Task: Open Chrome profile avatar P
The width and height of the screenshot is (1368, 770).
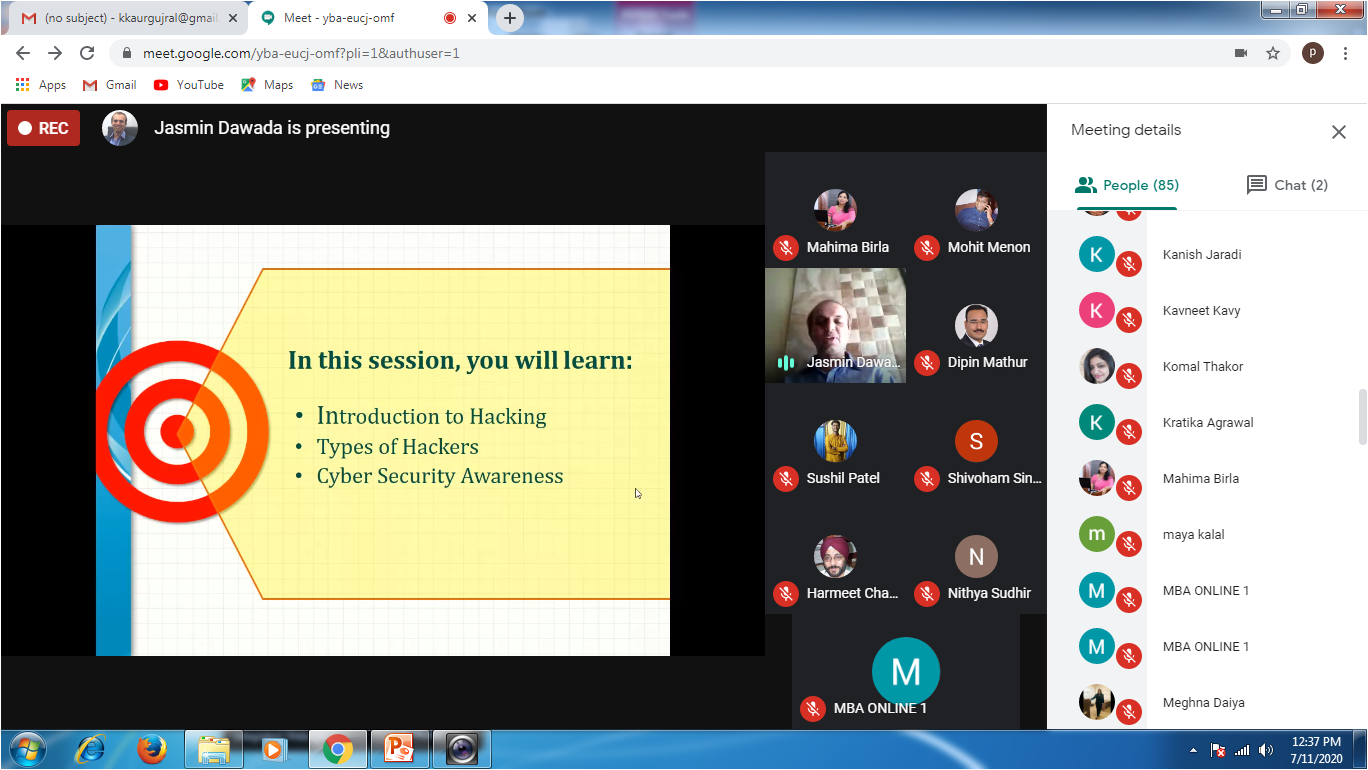Action: coord(1312,53)
